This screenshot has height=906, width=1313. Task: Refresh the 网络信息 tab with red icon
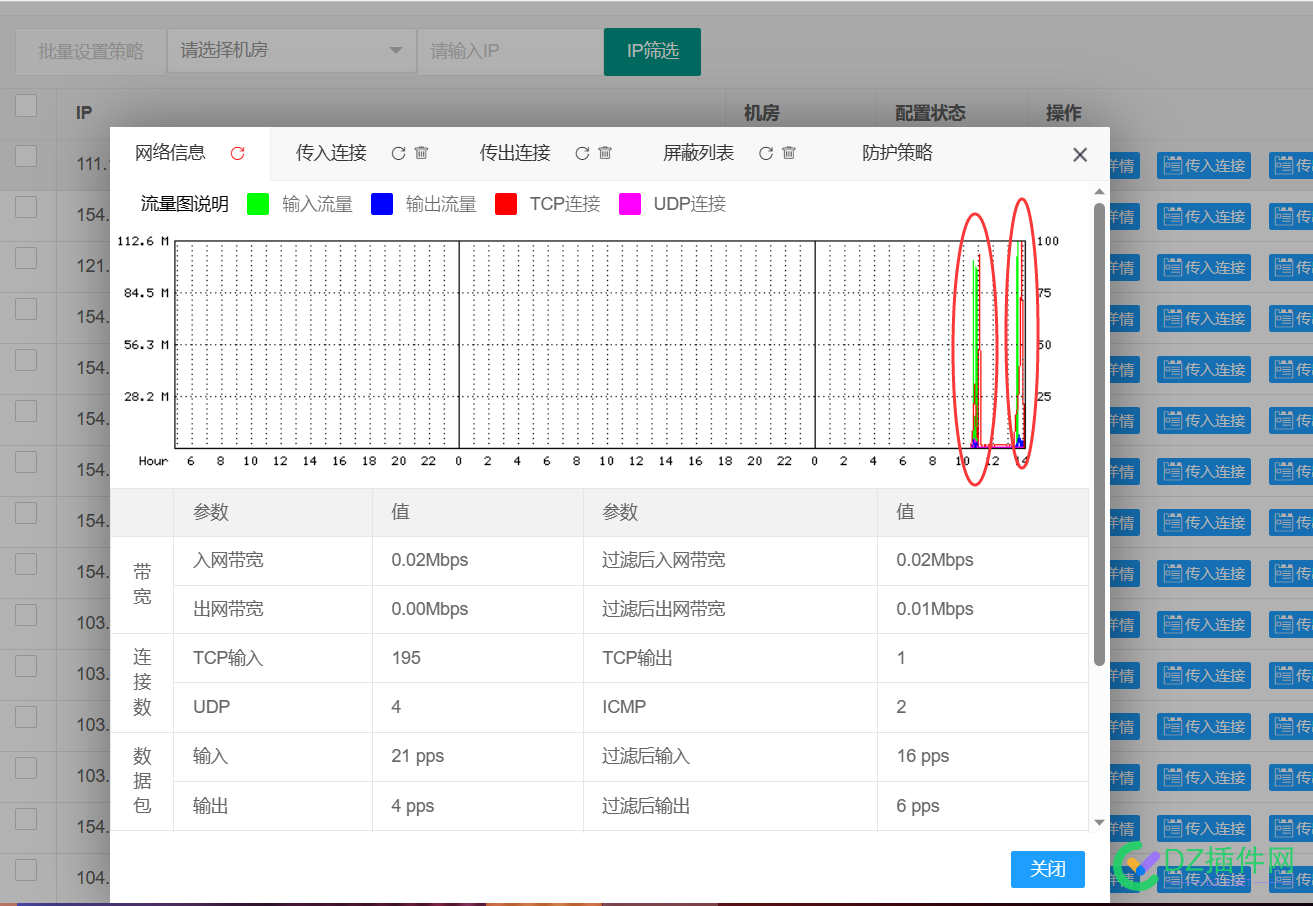pyautogui.click(x=237, y=153)
